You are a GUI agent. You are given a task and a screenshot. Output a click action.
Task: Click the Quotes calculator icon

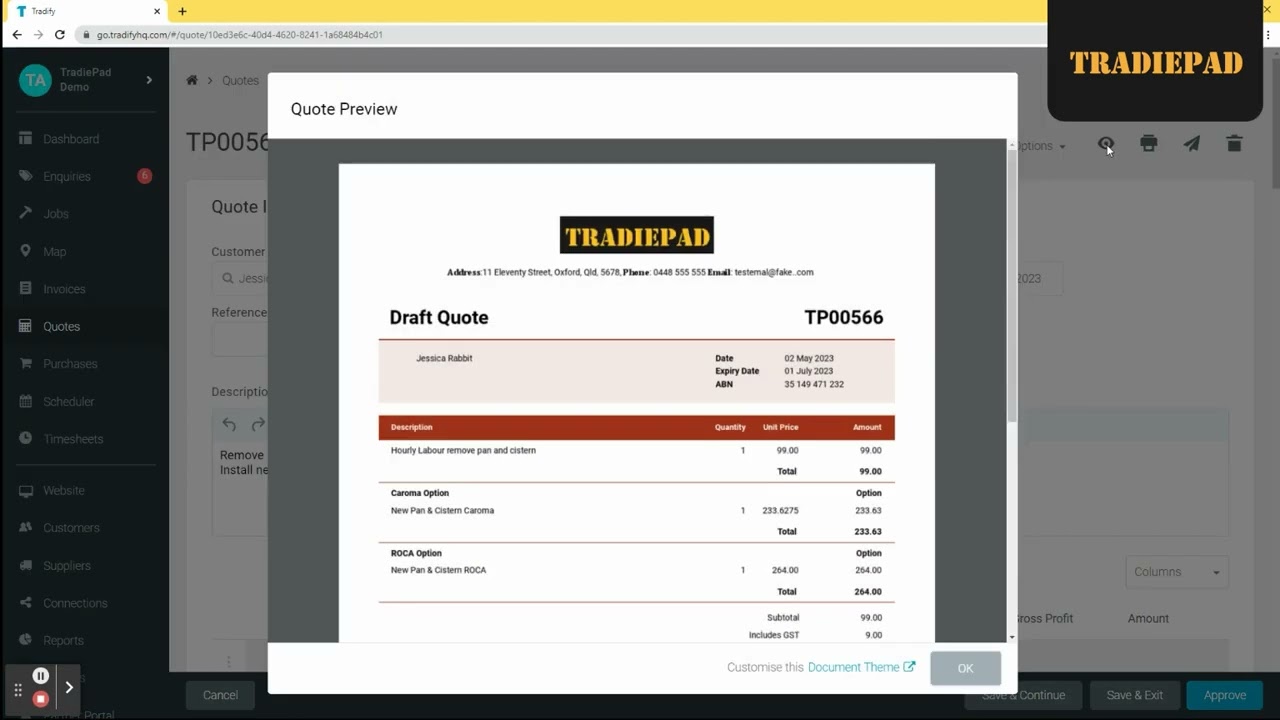(26, 326)
